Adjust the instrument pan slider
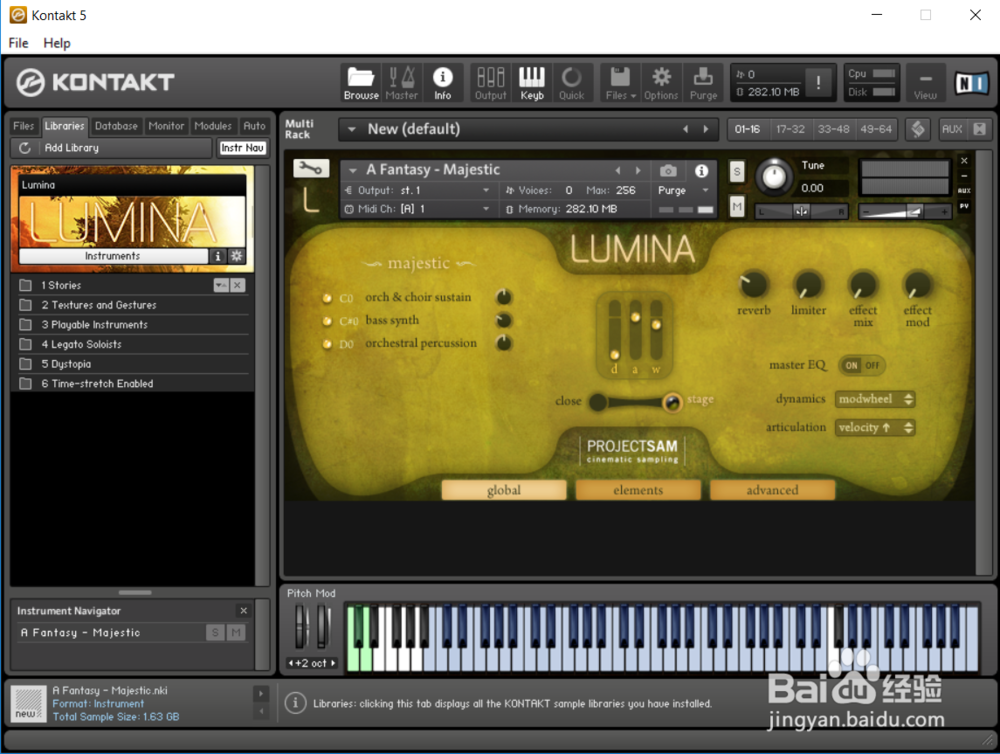Screen dimensions: 1000x754 tap(802, 212)
